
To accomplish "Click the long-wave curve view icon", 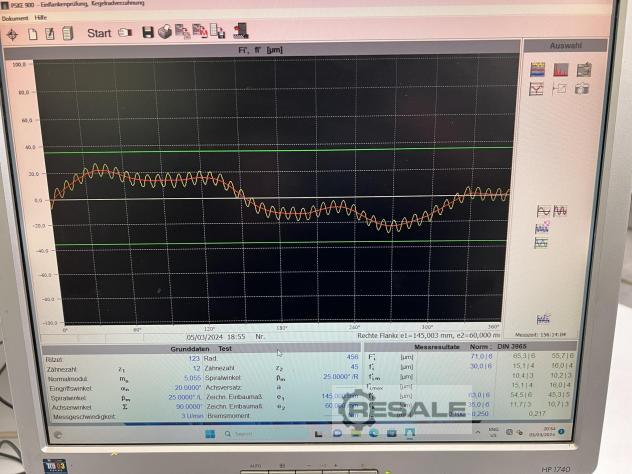I will click(x=543, y=211).
